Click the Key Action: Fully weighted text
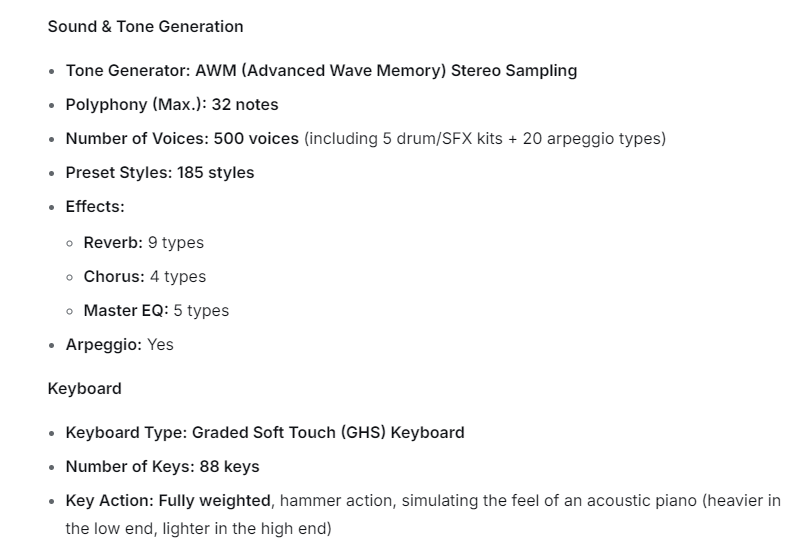Viewport: 800px width, 547px height. tap(168, 500)
